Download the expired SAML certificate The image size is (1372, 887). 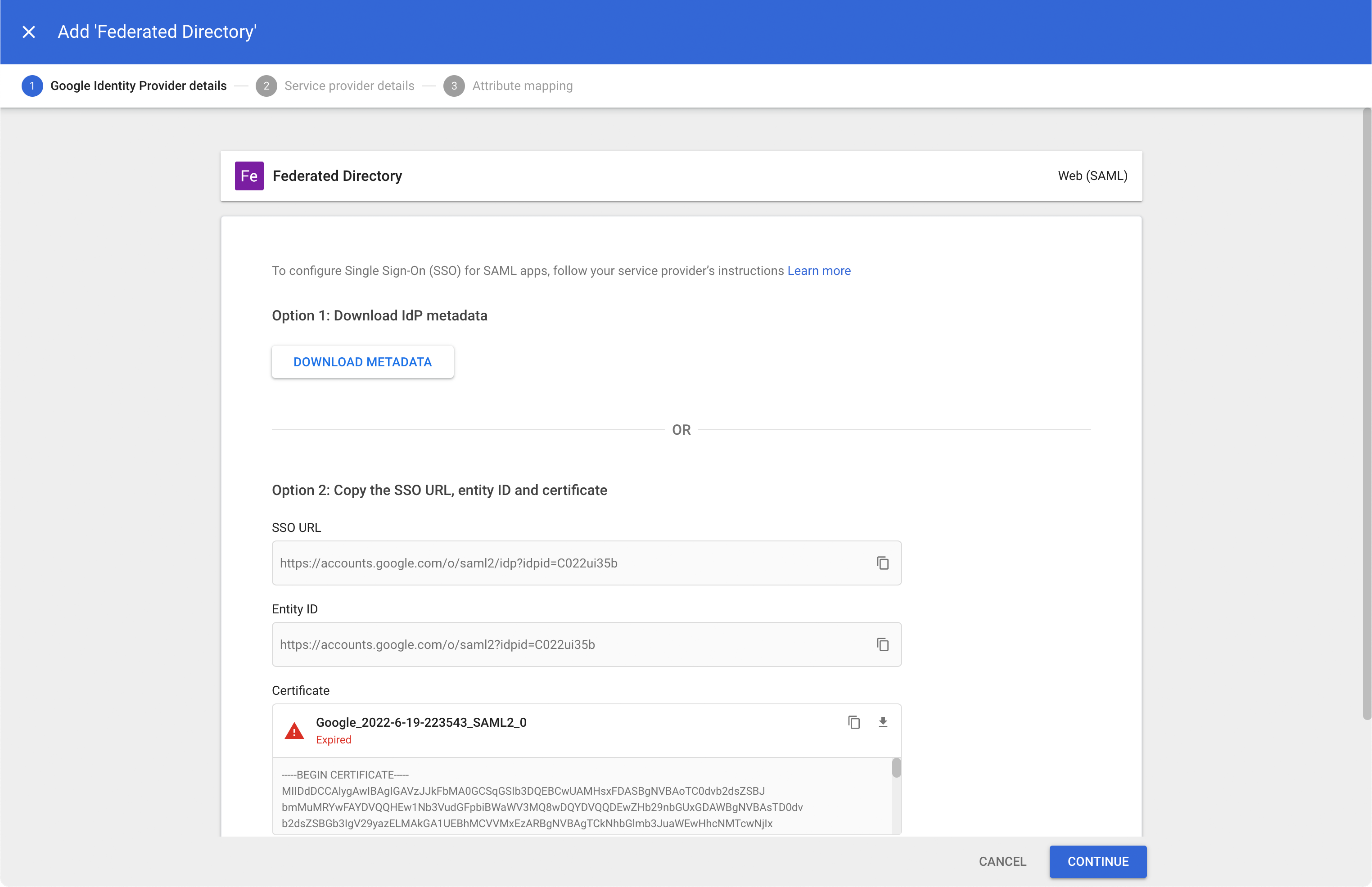pyautogui.click(x=883, y=723)
